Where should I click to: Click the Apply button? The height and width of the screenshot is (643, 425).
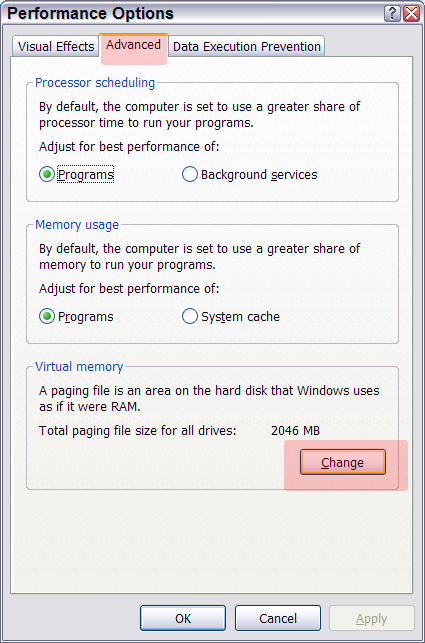tap(372, 618)
